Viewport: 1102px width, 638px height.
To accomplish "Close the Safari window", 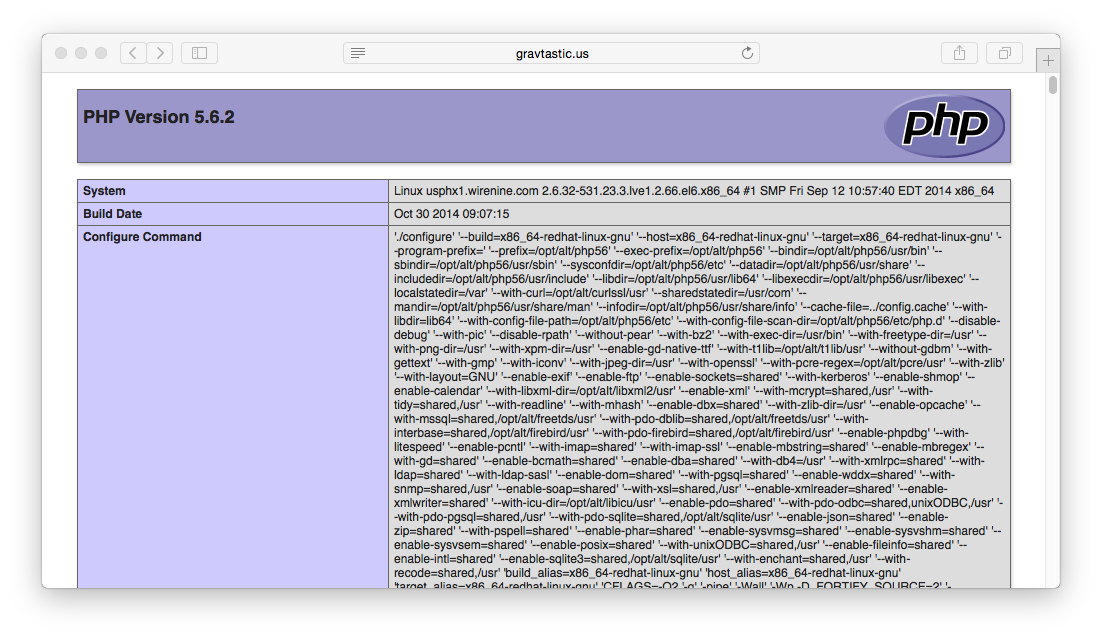I will click(61, 53).
